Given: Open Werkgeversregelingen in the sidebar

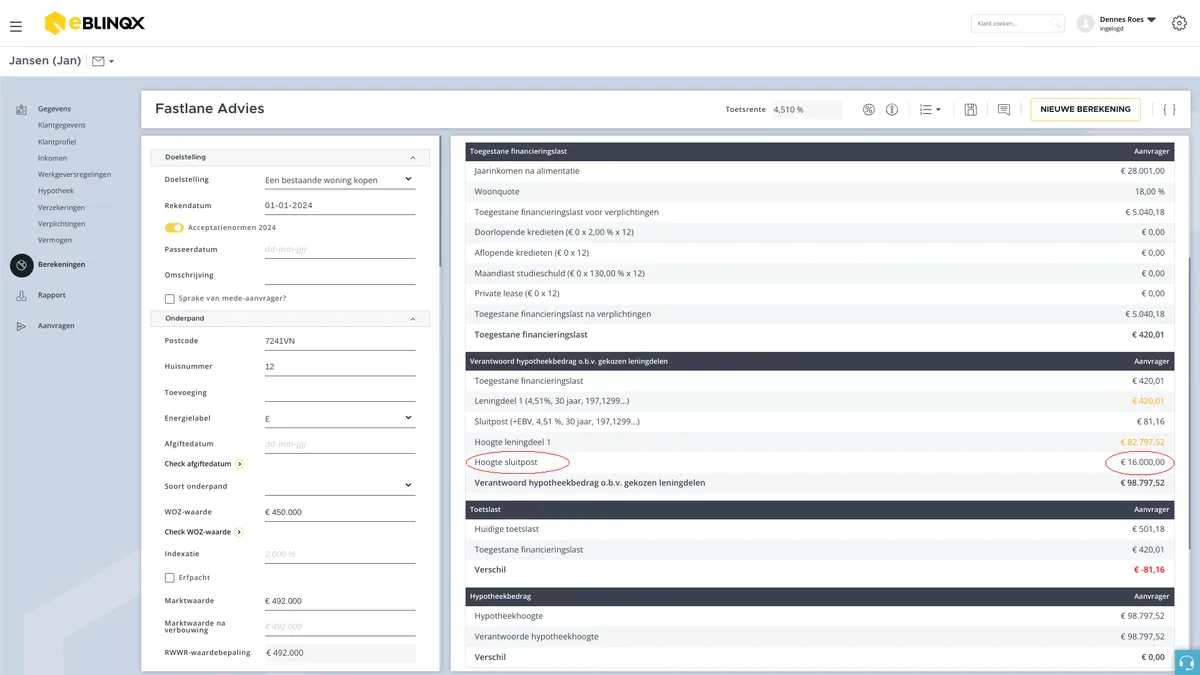Looking at the screenshot, I should tap(75, 174).
